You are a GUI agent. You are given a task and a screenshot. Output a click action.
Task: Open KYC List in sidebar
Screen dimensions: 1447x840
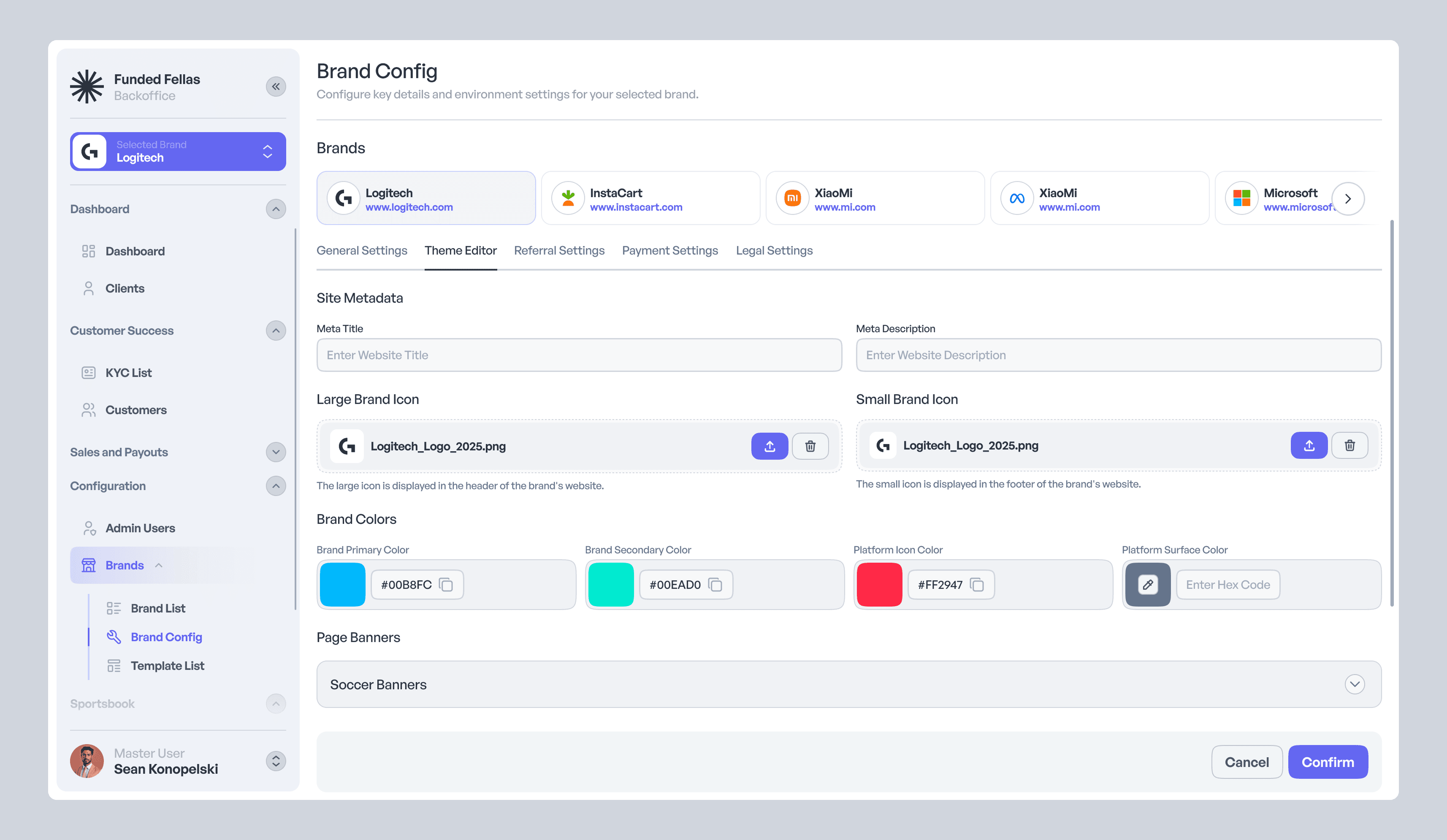(x=128, y=373)
